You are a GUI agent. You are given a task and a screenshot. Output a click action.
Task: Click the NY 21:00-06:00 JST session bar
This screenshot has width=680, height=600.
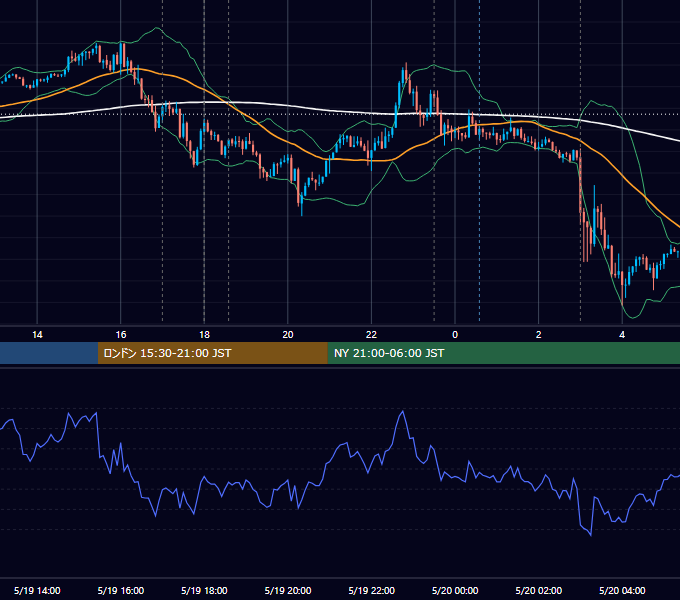coord(503,353)
